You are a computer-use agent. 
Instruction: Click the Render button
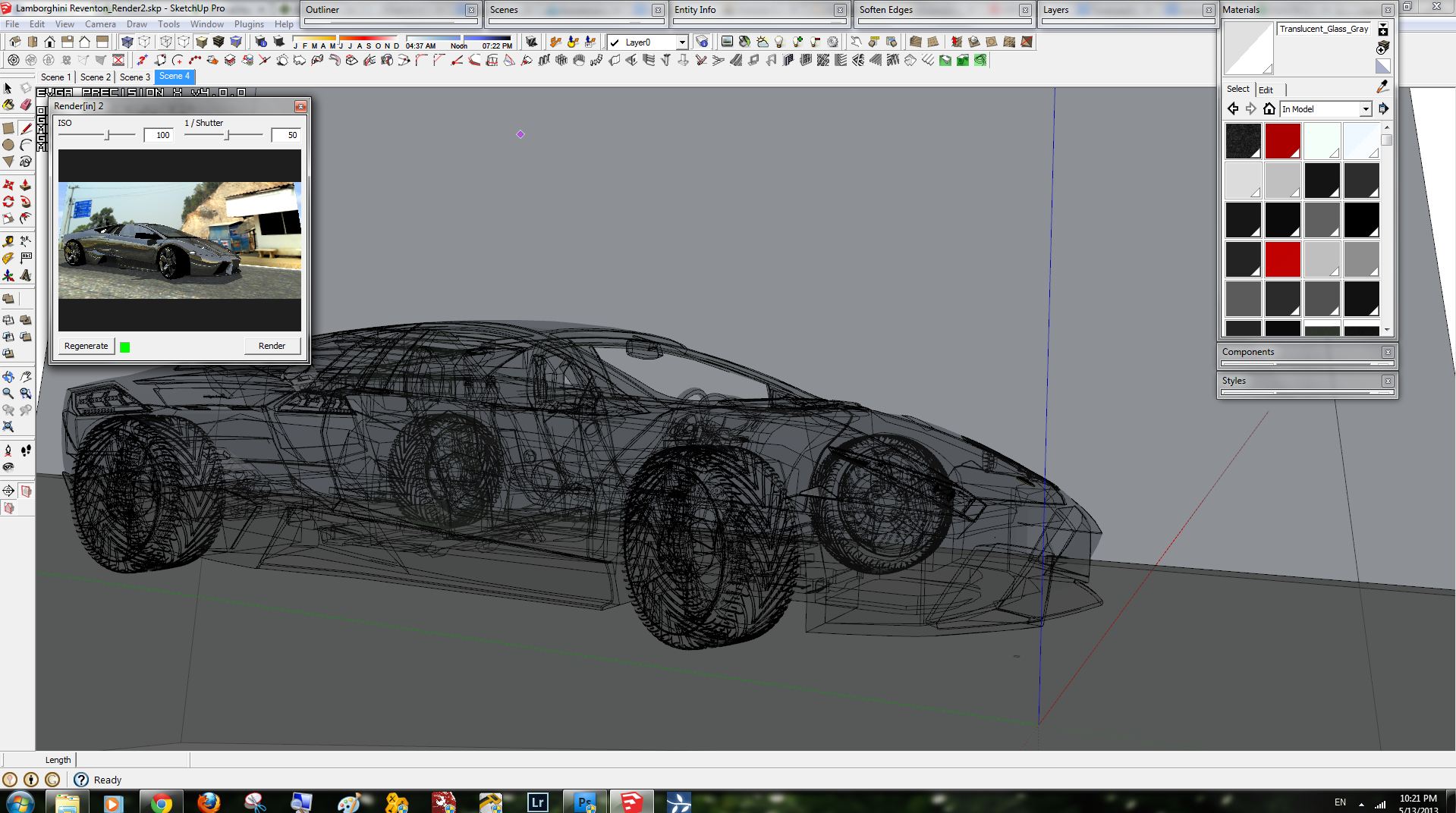272,346
